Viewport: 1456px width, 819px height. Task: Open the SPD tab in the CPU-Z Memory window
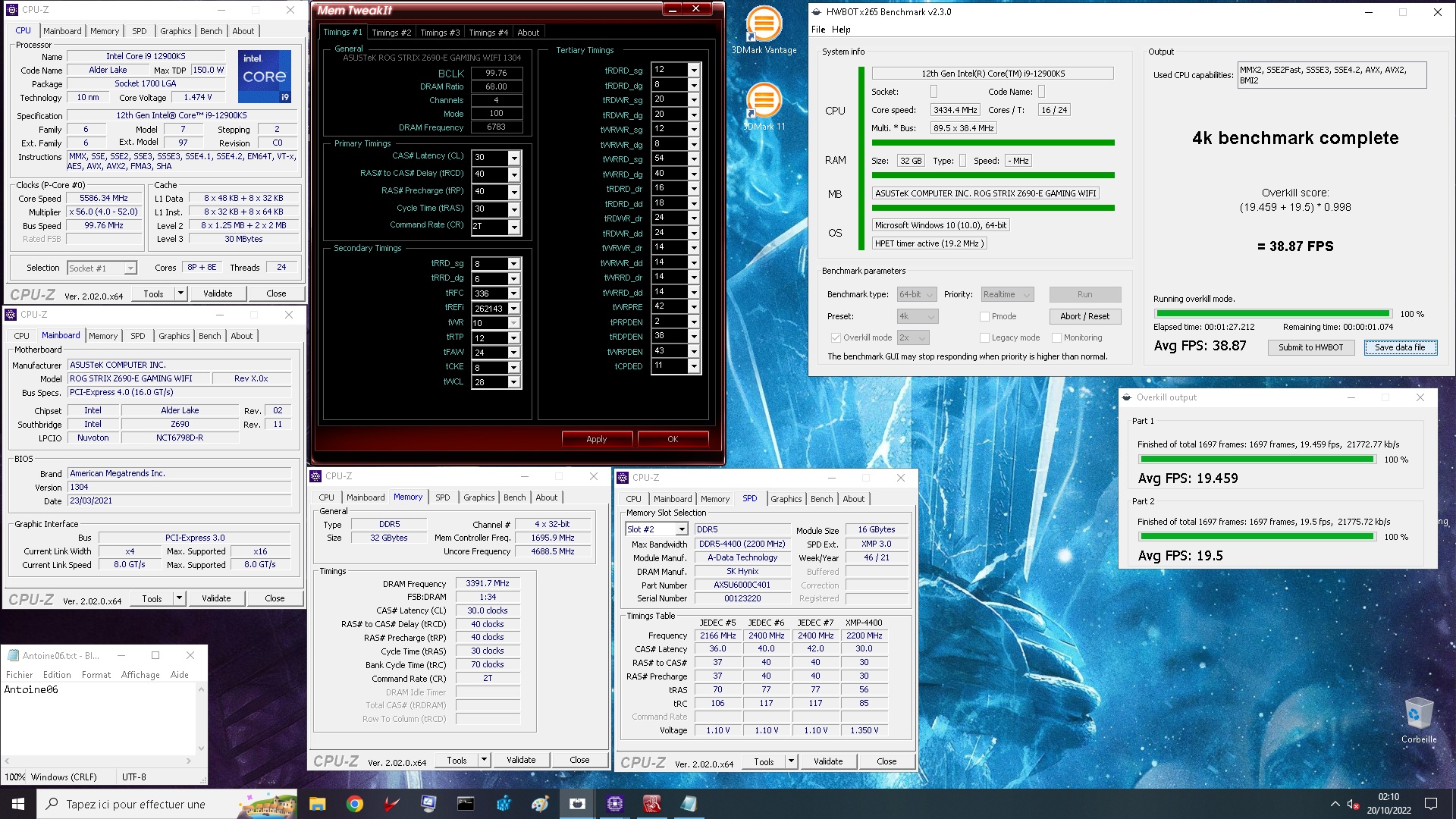coord(443,497)
